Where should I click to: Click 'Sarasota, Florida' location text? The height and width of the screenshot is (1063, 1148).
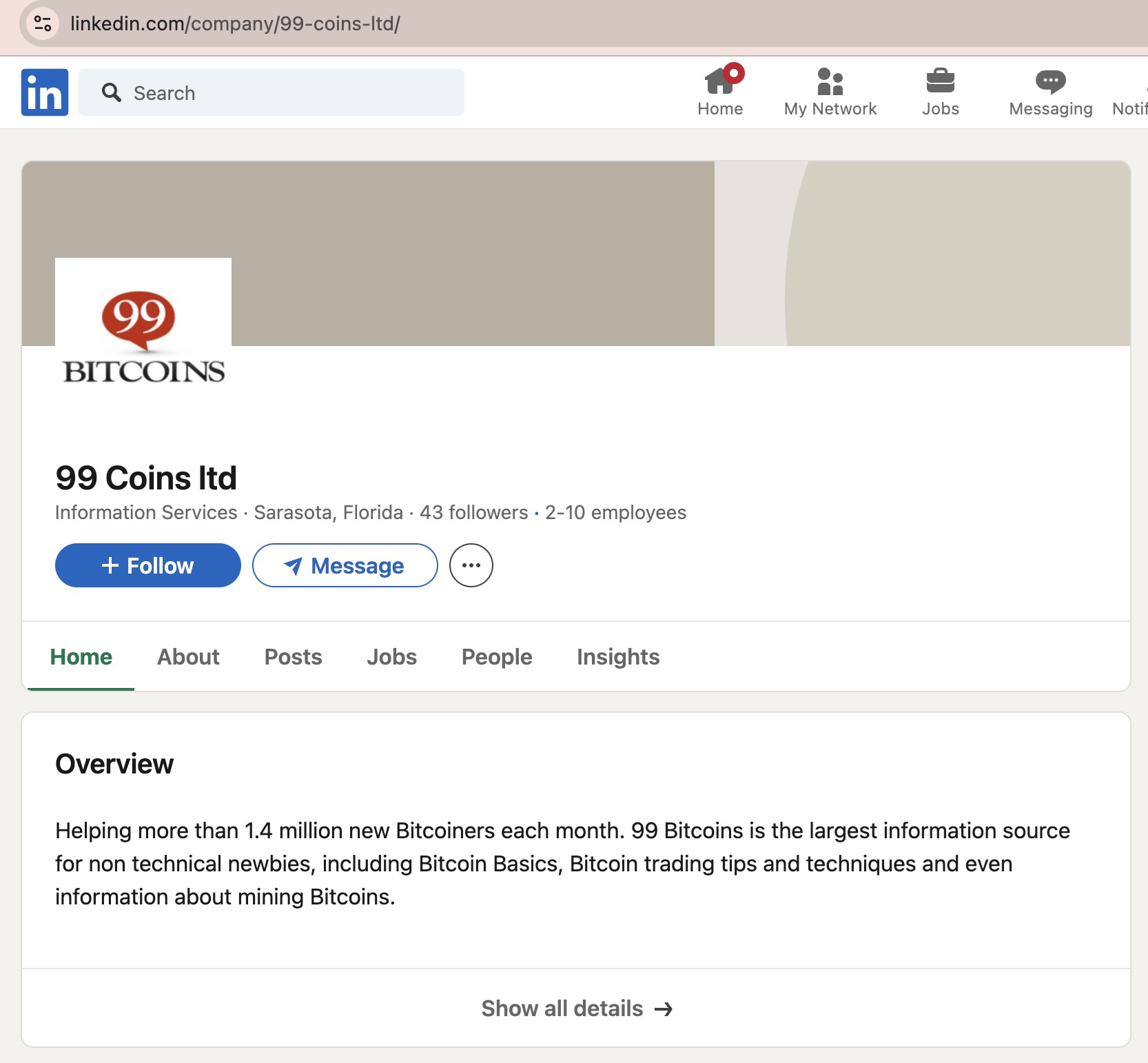tap(328, 512)
